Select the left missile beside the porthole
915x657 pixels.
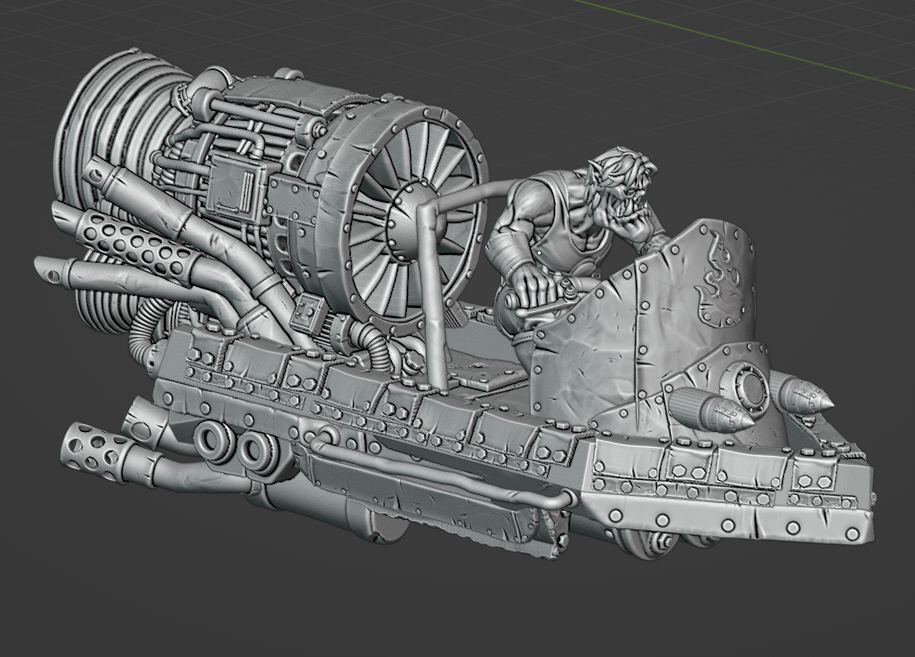click(700, 405)
